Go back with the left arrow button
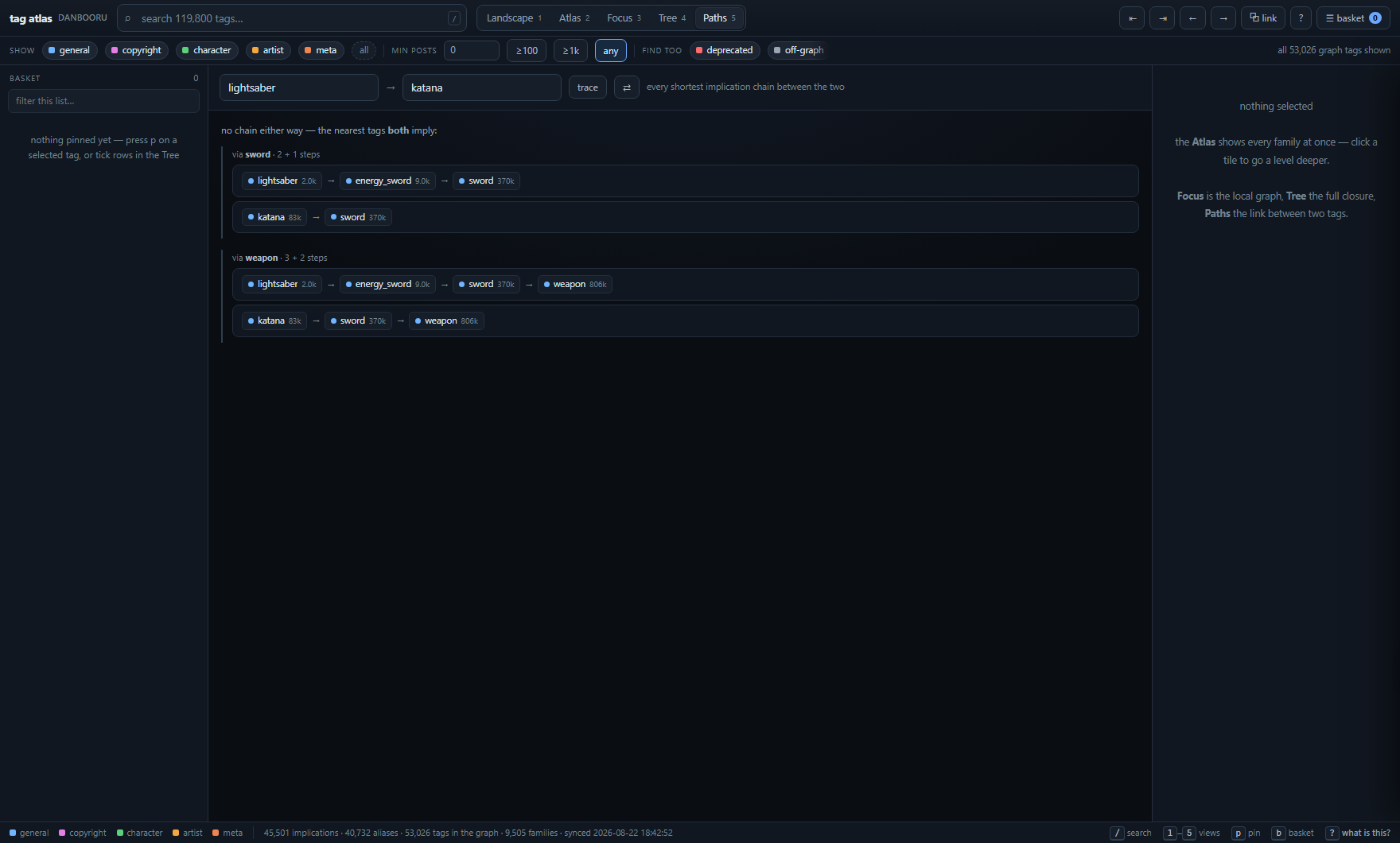Image resolution: width=1400 pixels, height=843 pixels. (x=1192, y=17)
